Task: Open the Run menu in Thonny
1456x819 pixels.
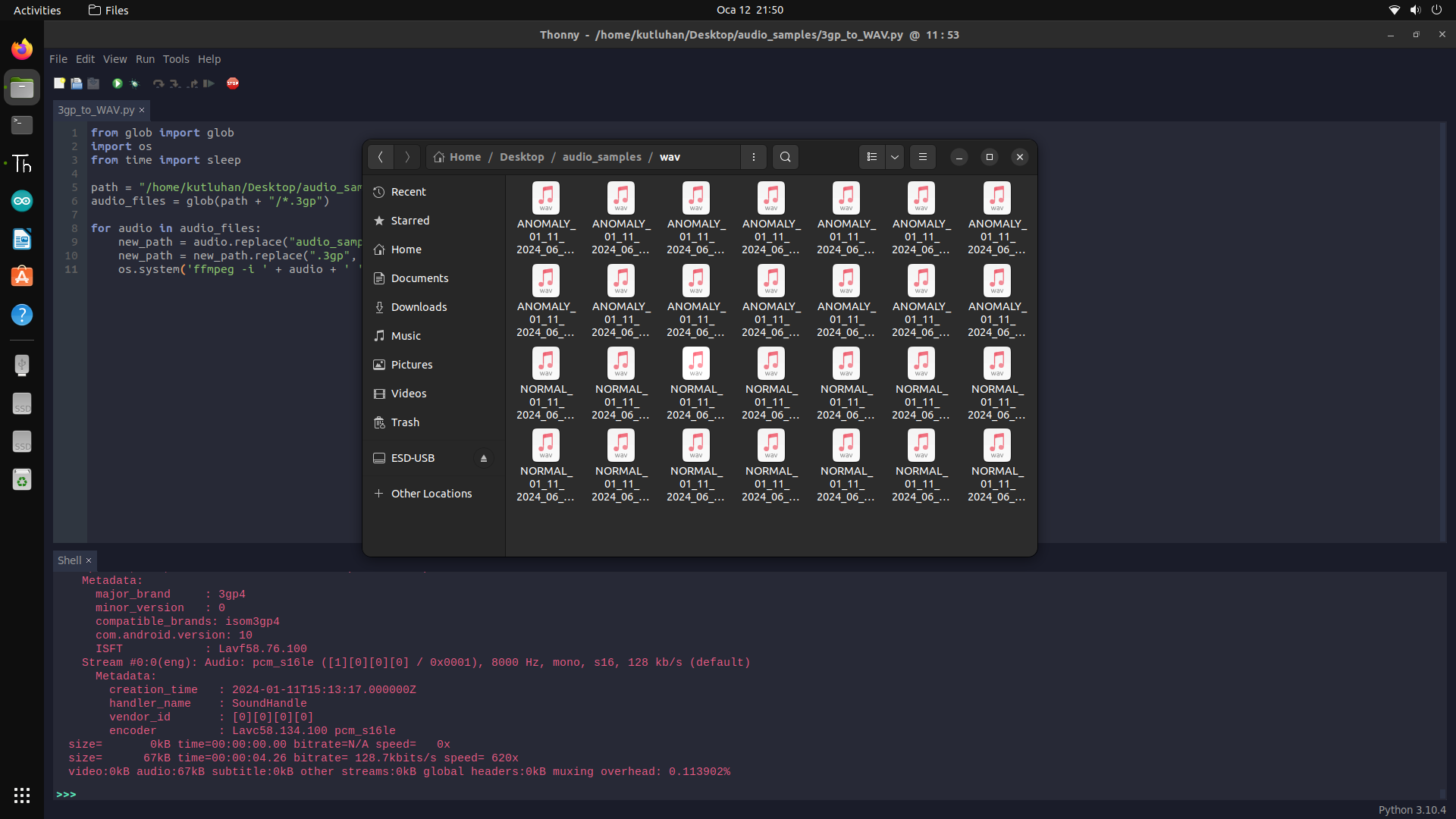Action: (x=145, y=59)
